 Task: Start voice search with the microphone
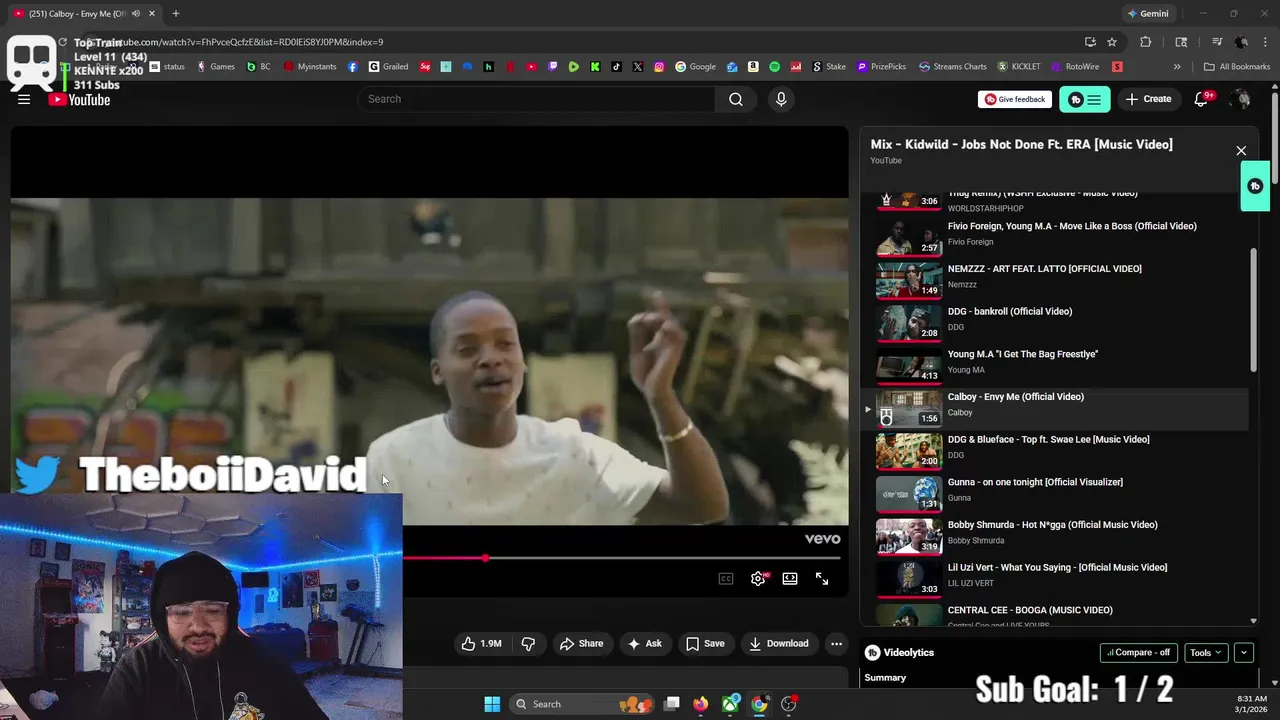[x=781, y=99]
